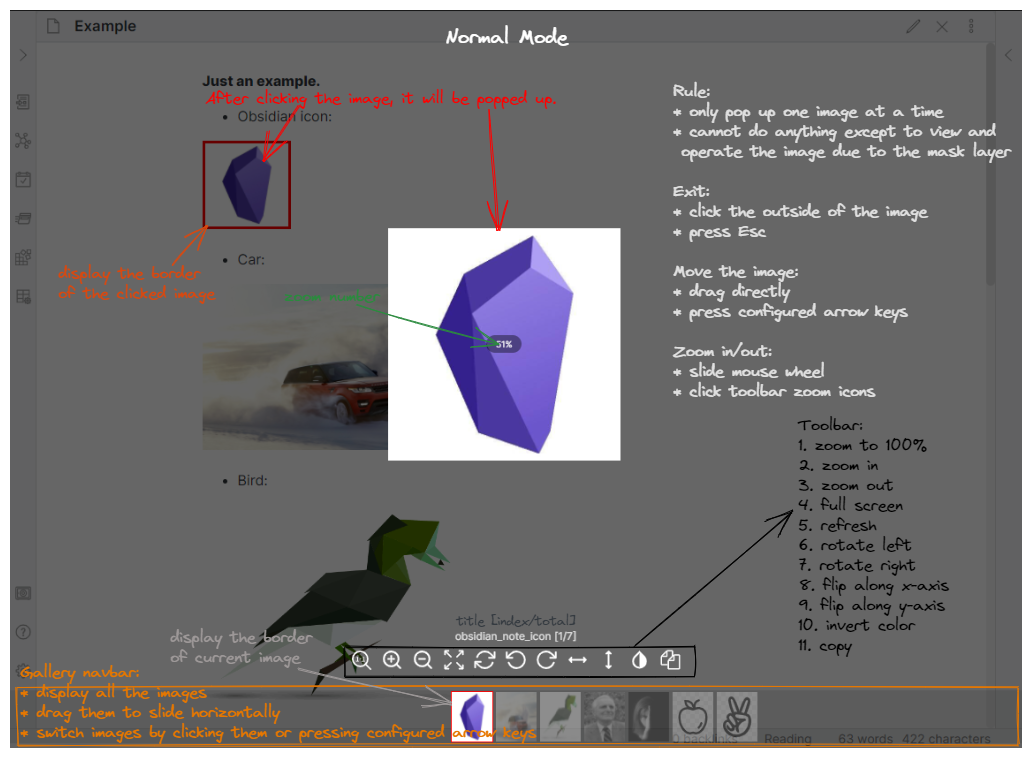The height and width of the screenshot is (757, 1031).
Task: Click the "obsidian_note_icon [1/7]" title label
Action: click(x=516, y=636)
